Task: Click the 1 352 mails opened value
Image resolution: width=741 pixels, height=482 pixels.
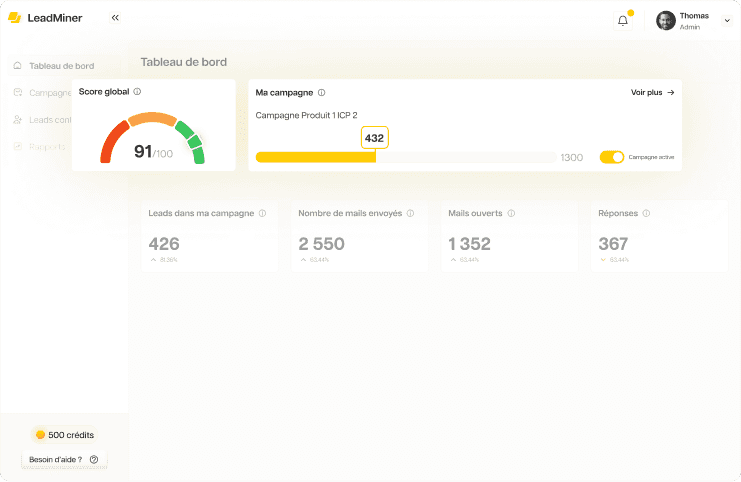Action: pos(469,244)
